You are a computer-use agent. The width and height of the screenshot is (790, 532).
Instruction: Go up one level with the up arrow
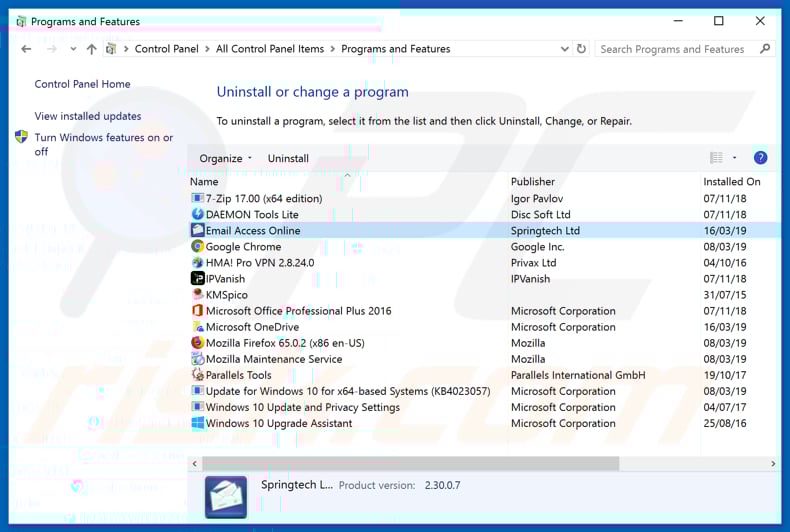(92, 49)
